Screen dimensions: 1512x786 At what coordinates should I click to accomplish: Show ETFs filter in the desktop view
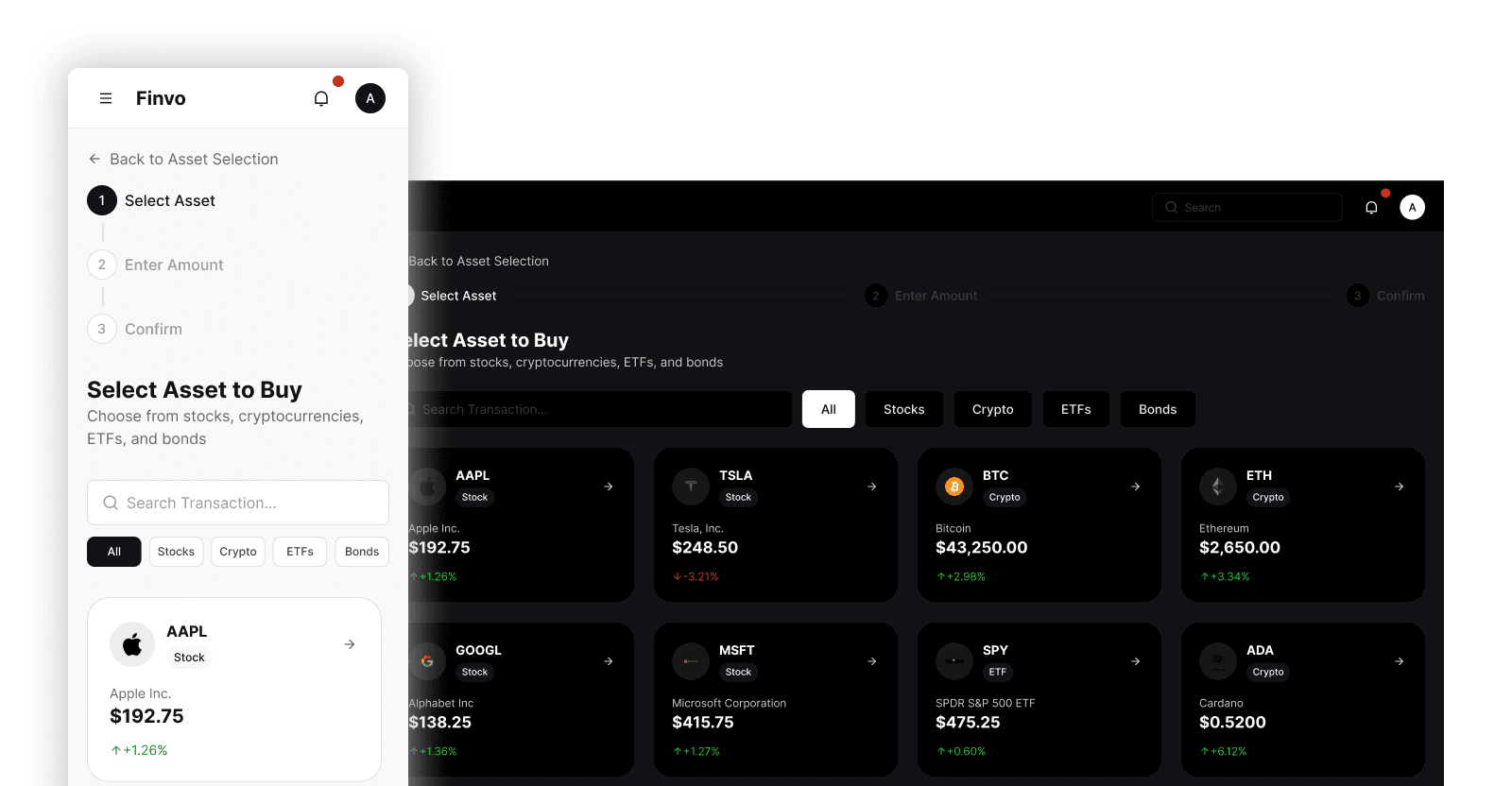pos(1076,409)
